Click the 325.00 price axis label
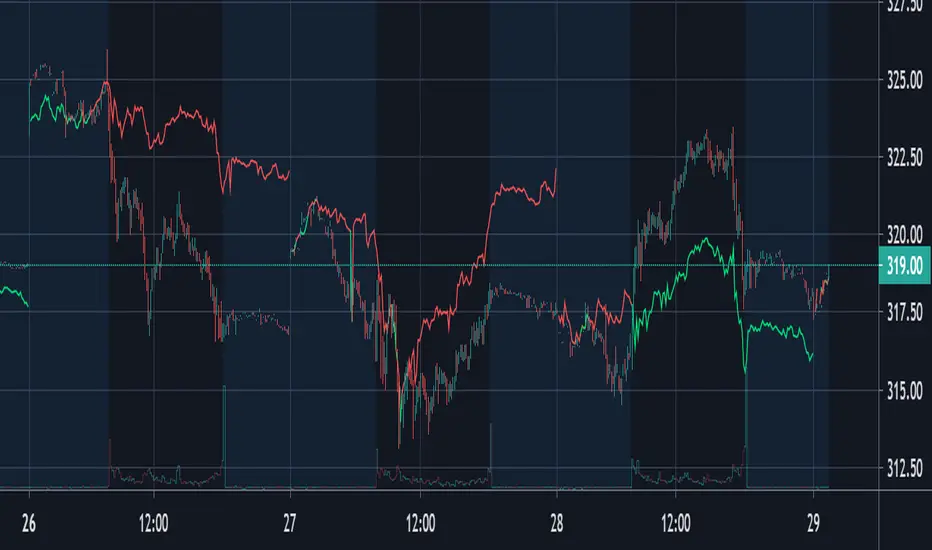The height and width of the screenshot is (550, 932). [905, 80]
